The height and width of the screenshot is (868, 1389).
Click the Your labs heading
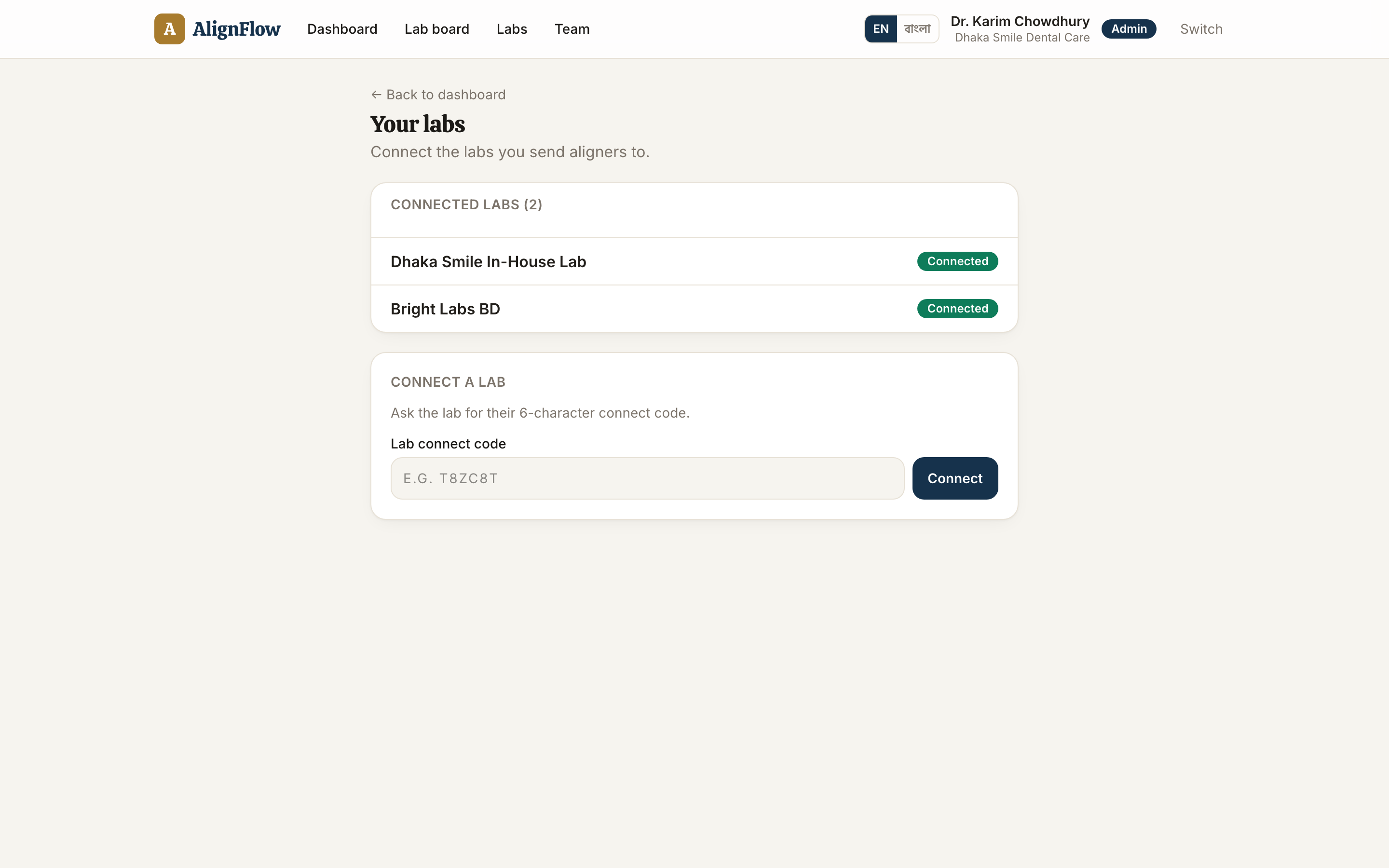(x=417, y=124)
